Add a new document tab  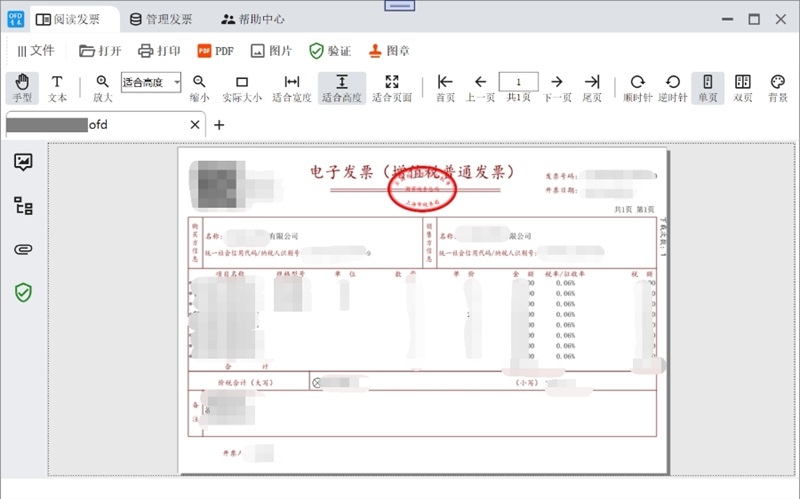pyautogui.click(x=219, y=124)
